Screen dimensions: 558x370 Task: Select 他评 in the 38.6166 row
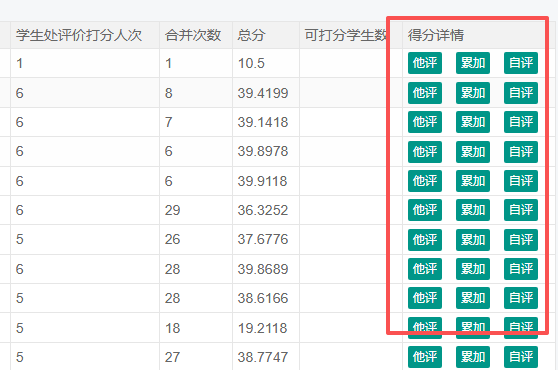click(425, 298)
